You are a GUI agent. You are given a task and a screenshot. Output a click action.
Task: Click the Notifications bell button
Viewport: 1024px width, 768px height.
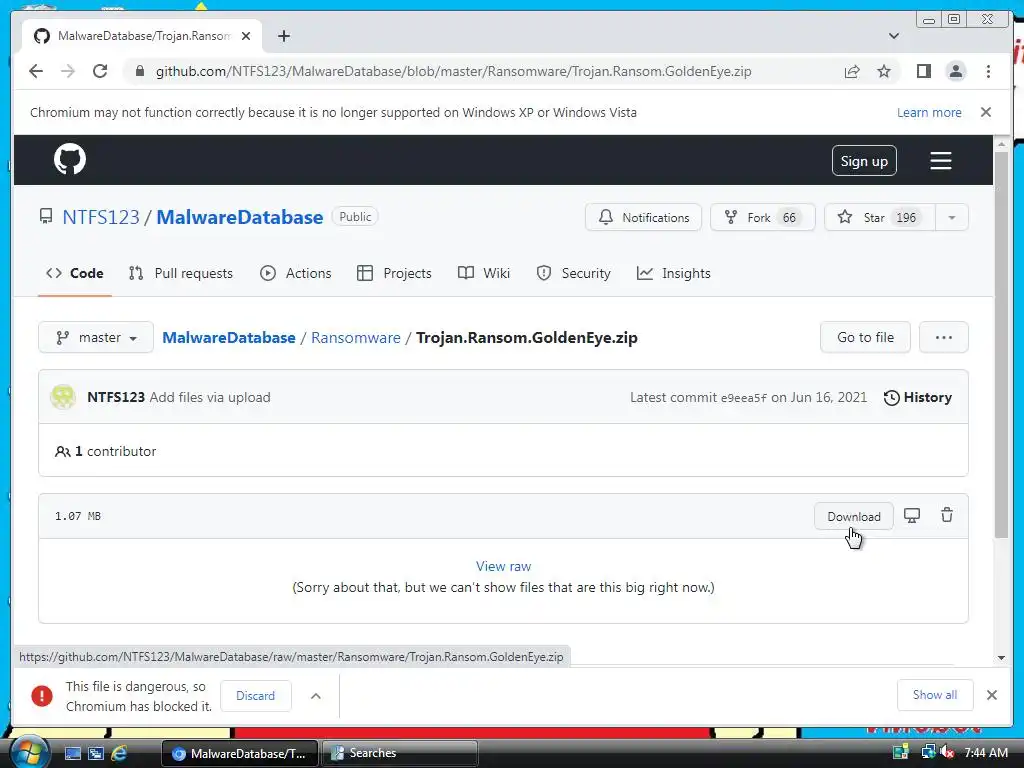point(643,217)
